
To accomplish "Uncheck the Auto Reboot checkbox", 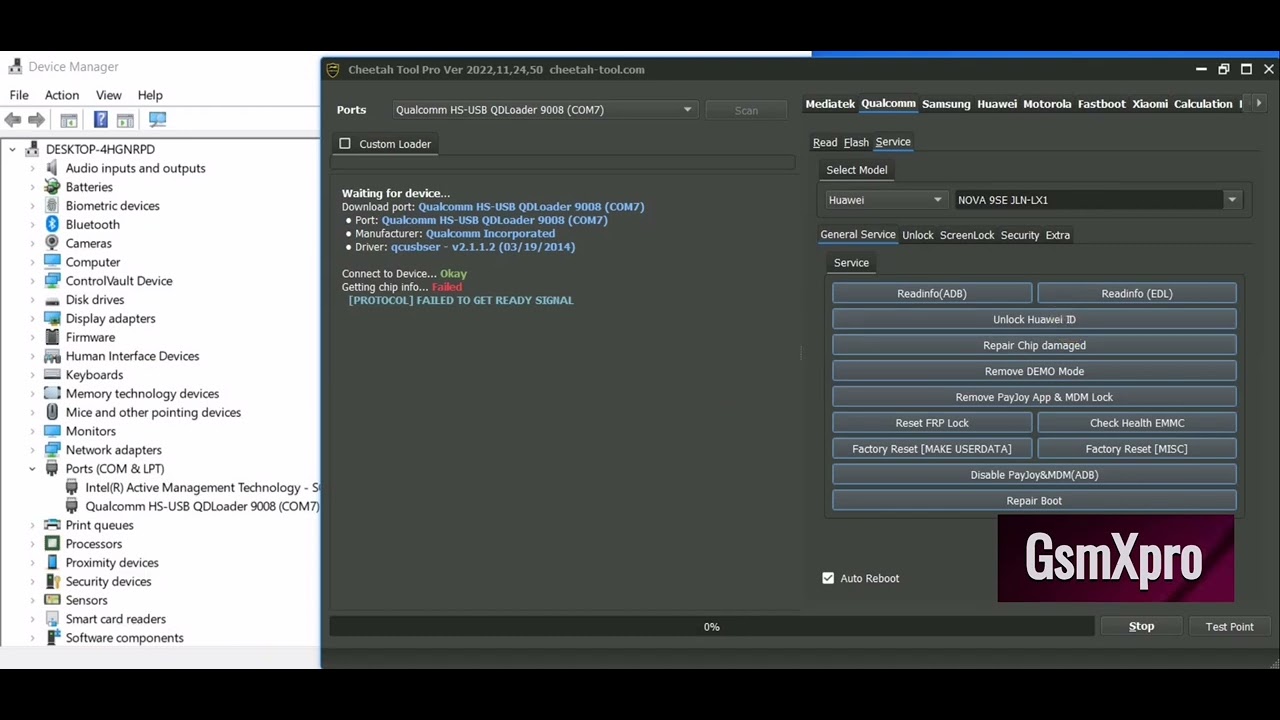I will point(828,578).
